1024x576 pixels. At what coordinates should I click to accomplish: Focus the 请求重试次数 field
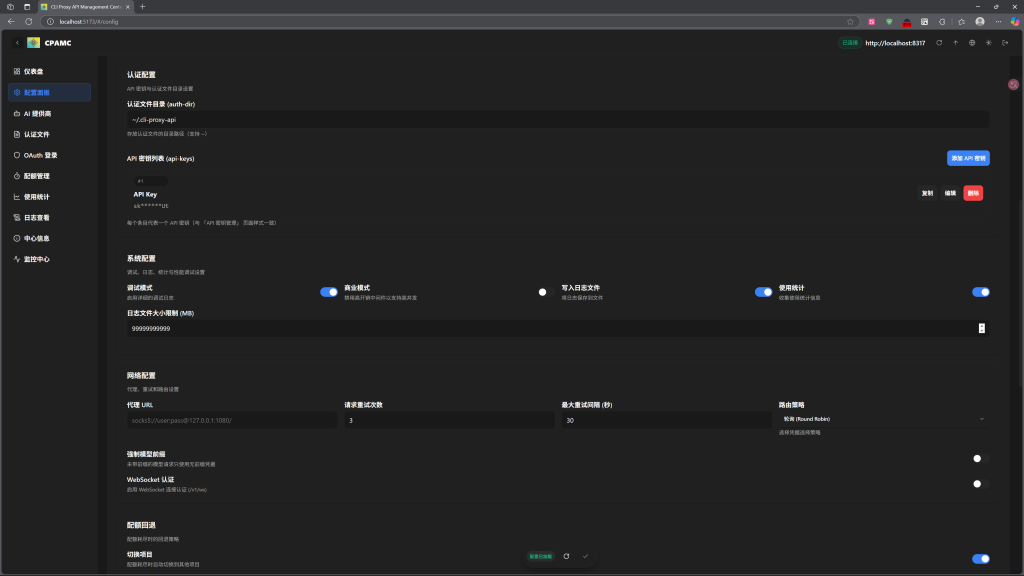tap(449, 420)
